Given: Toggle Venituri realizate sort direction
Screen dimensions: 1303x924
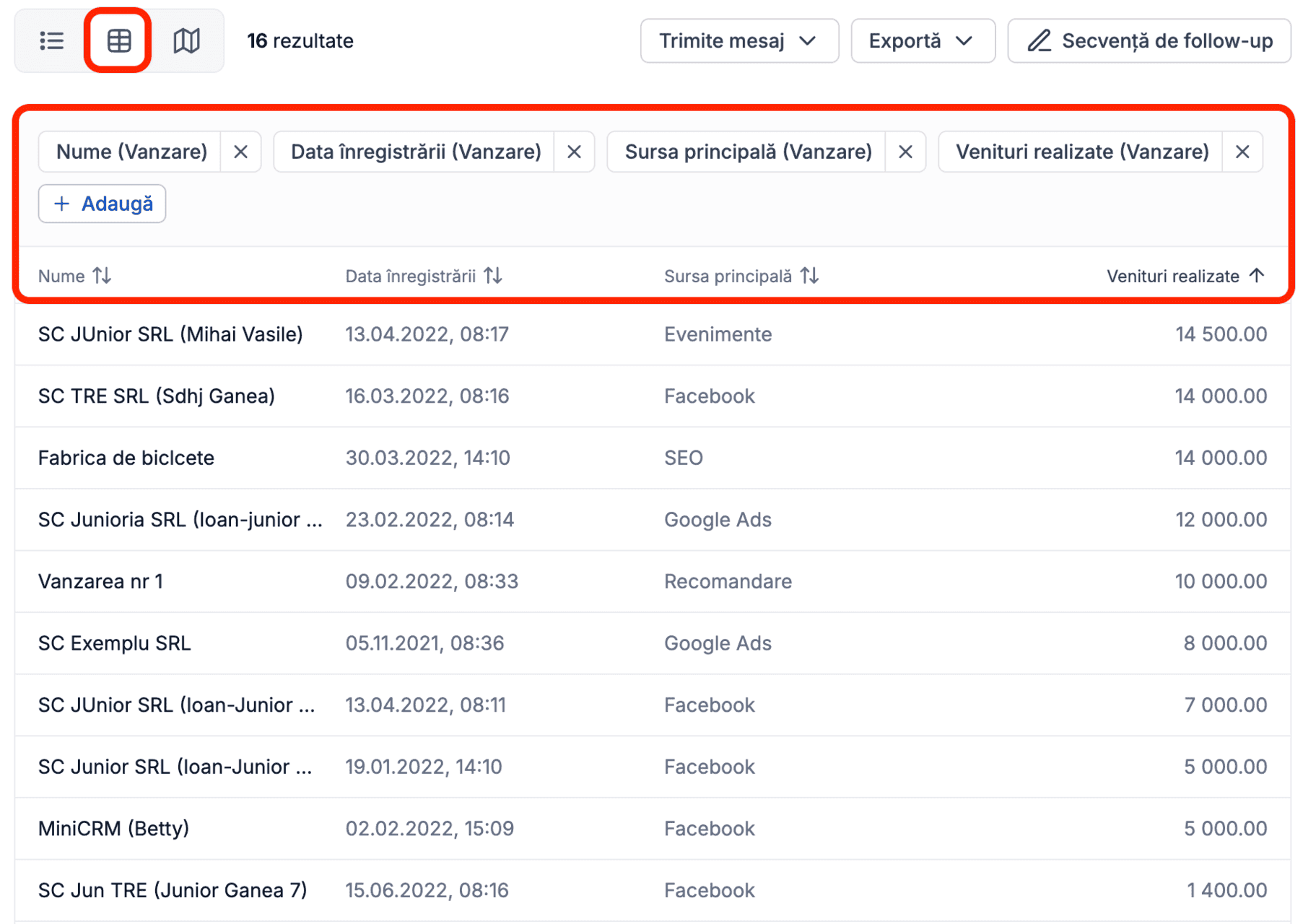Looking at the screenshot, I should tap(1186, 276).
